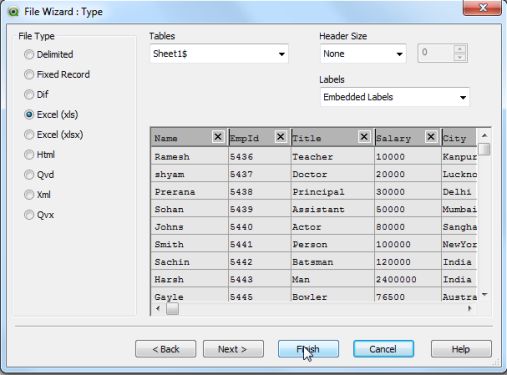
Task: Click the cell containing Ramesh
Action: click(189, 156)
